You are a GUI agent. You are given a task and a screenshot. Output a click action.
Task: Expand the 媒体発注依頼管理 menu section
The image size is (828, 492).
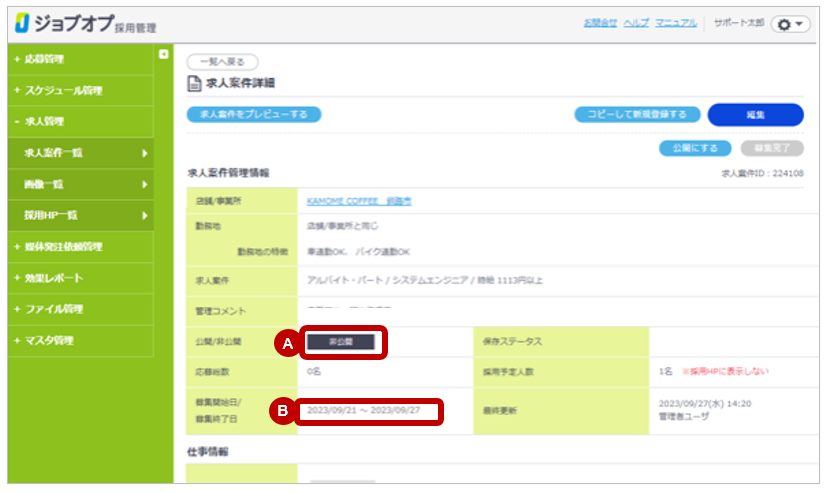coord(81,247)
